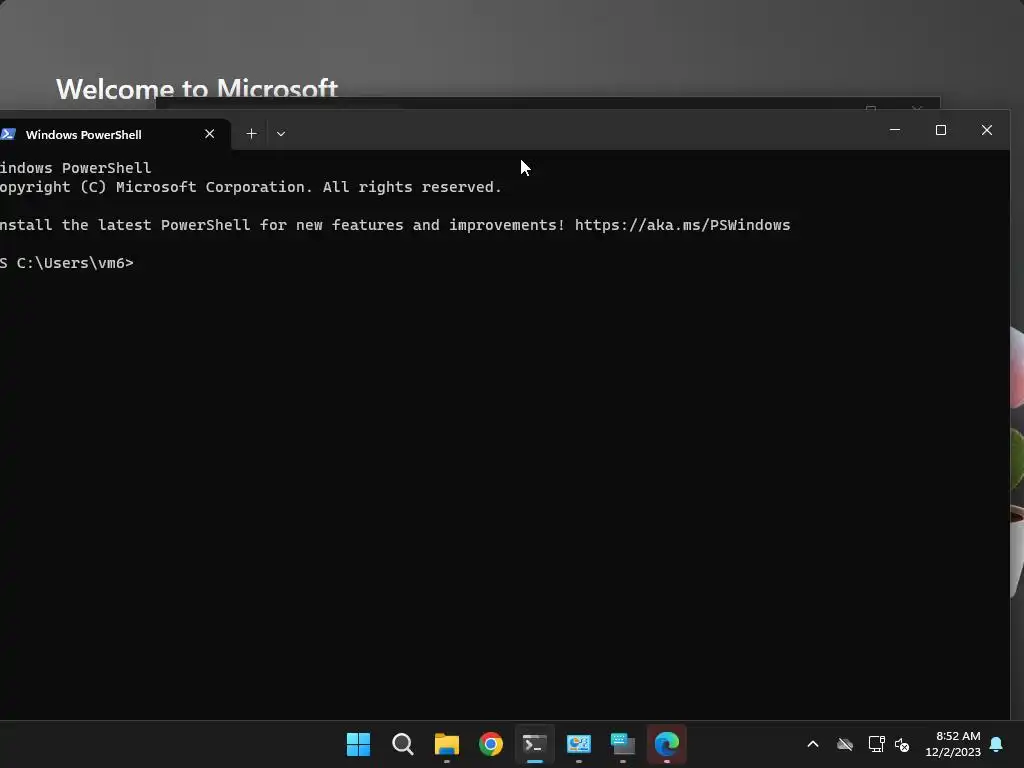Open the Control Panel taskbar app
This screenshot has height=768, width=1024.
(579, 744)
